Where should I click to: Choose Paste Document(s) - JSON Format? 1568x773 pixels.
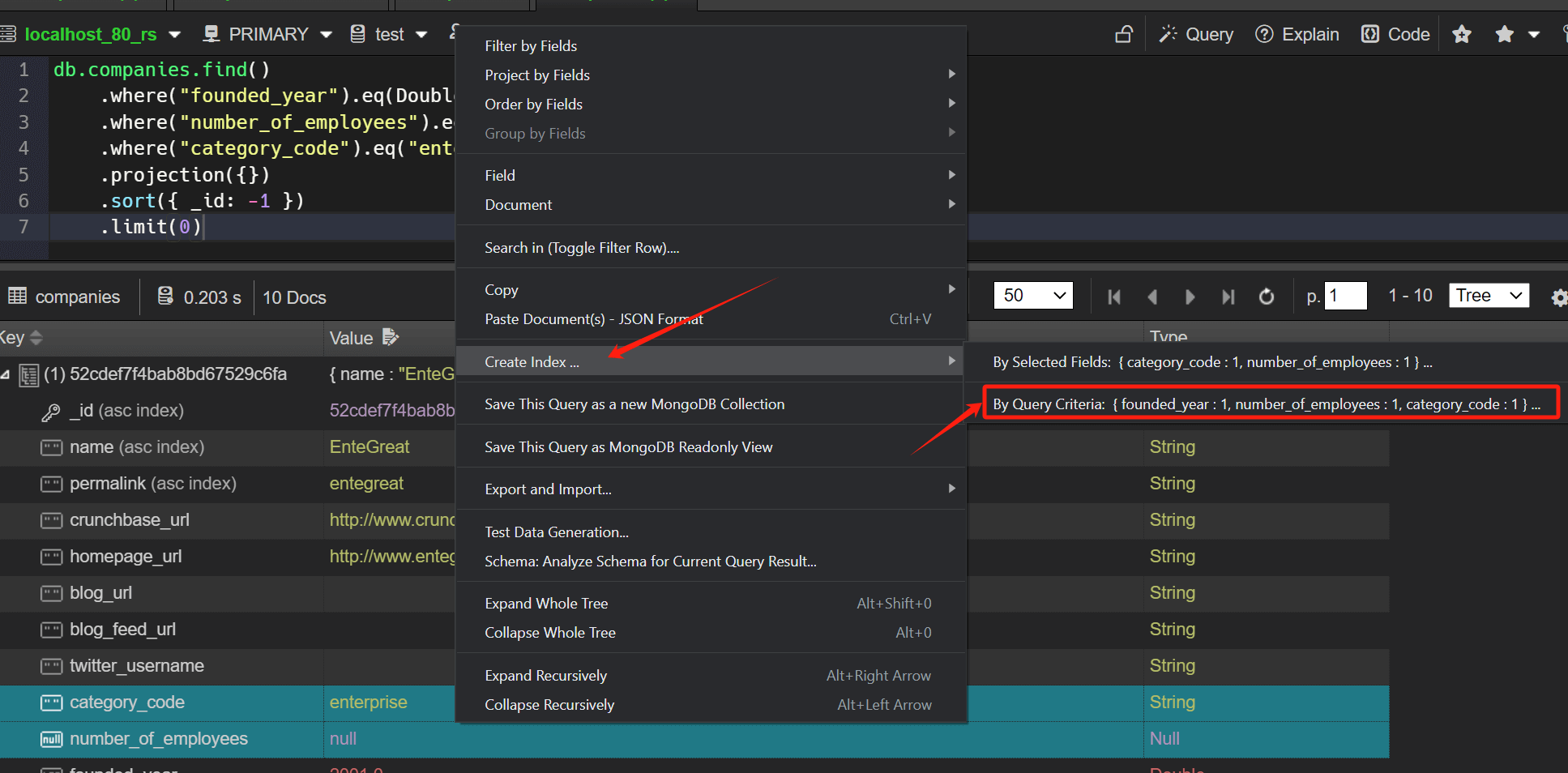[711, 319]
